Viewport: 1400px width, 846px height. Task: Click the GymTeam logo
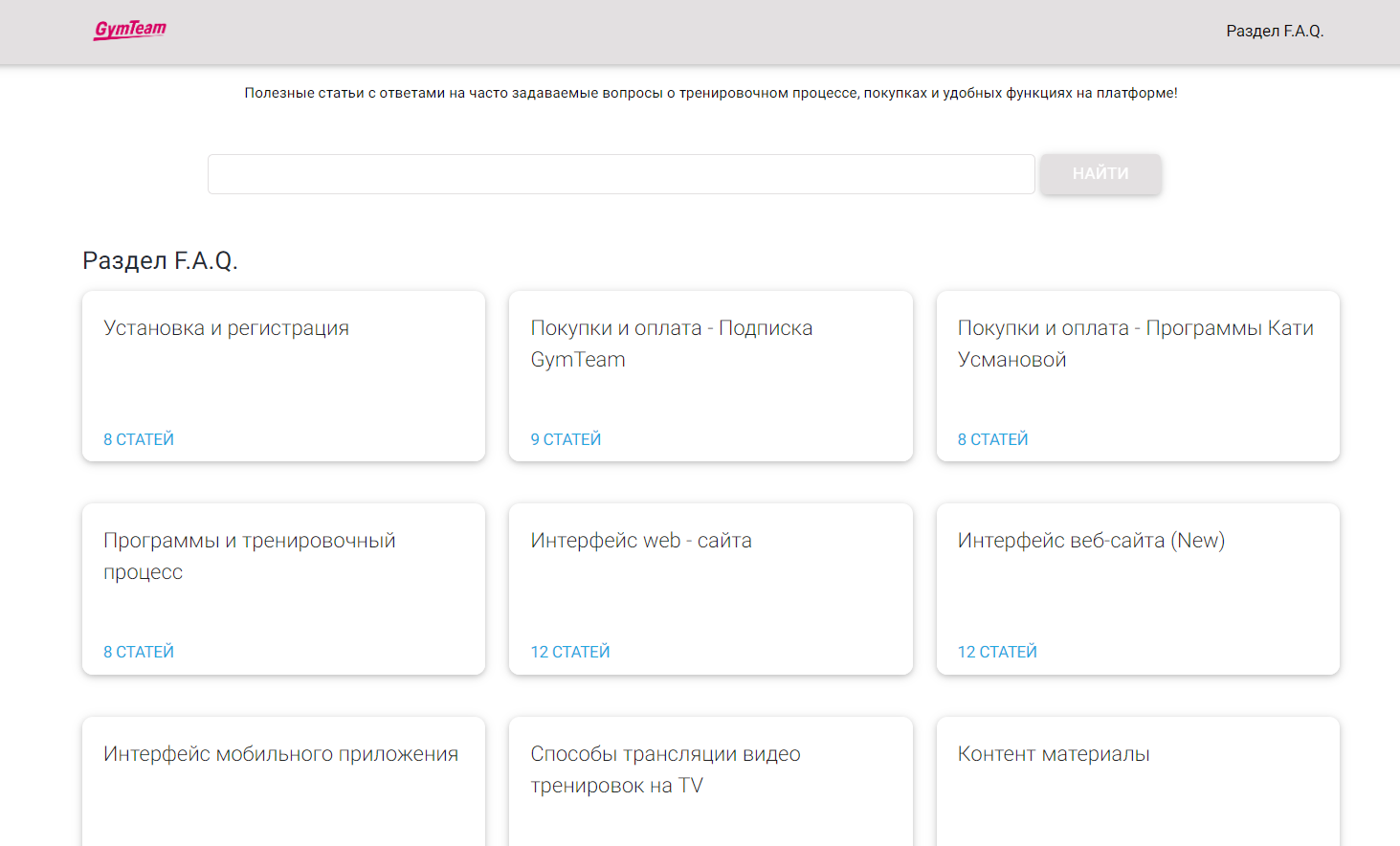click(x=129, y=30)
